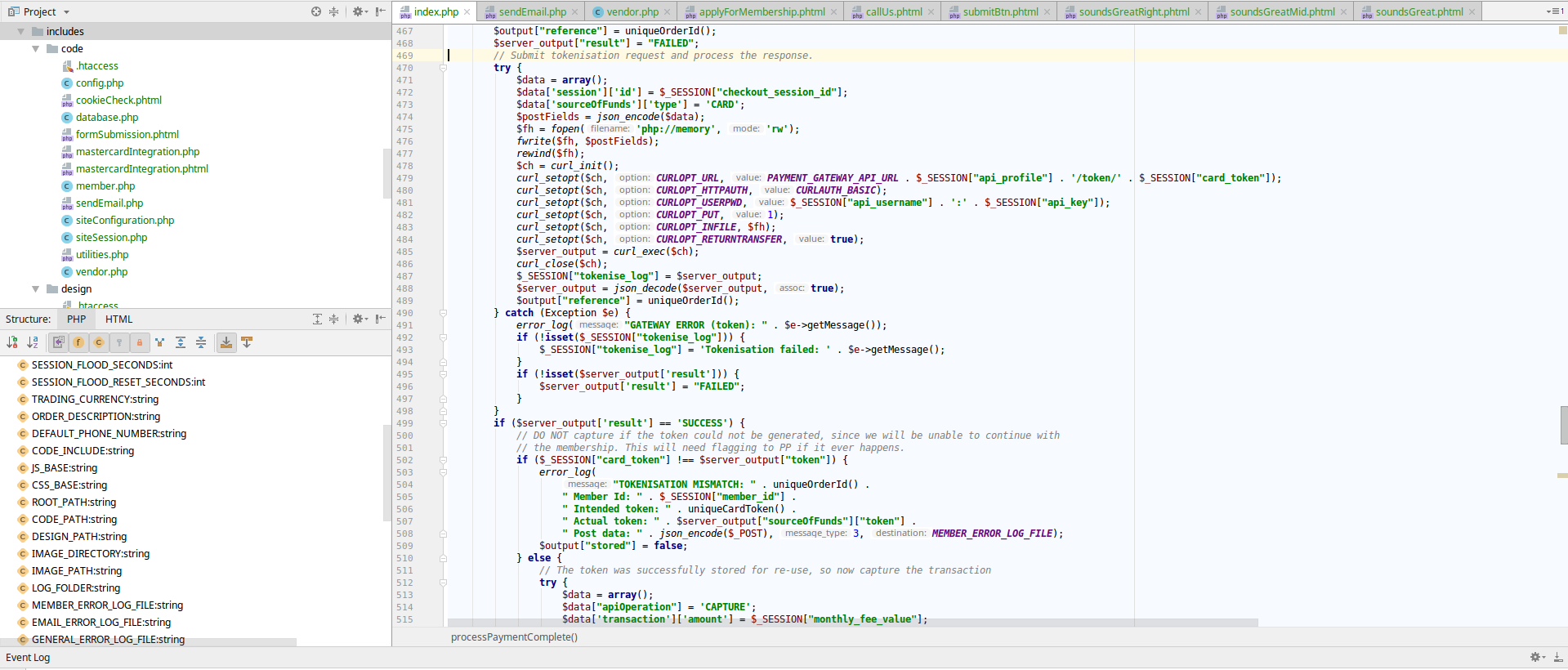Switch to soundsGreat.phtml tab
Screen dimensions: 1568x670
tap(1418, 11)
